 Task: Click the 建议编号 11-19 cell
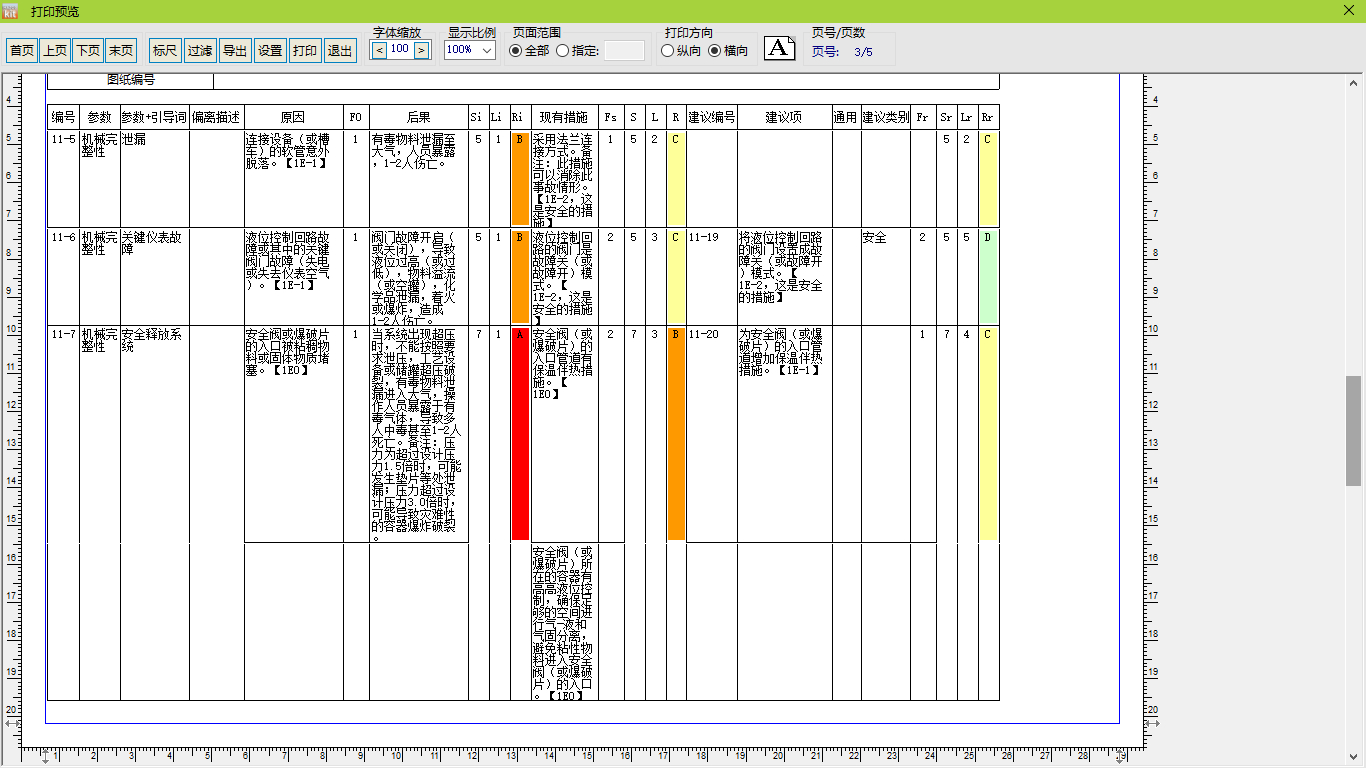(712, 276)
